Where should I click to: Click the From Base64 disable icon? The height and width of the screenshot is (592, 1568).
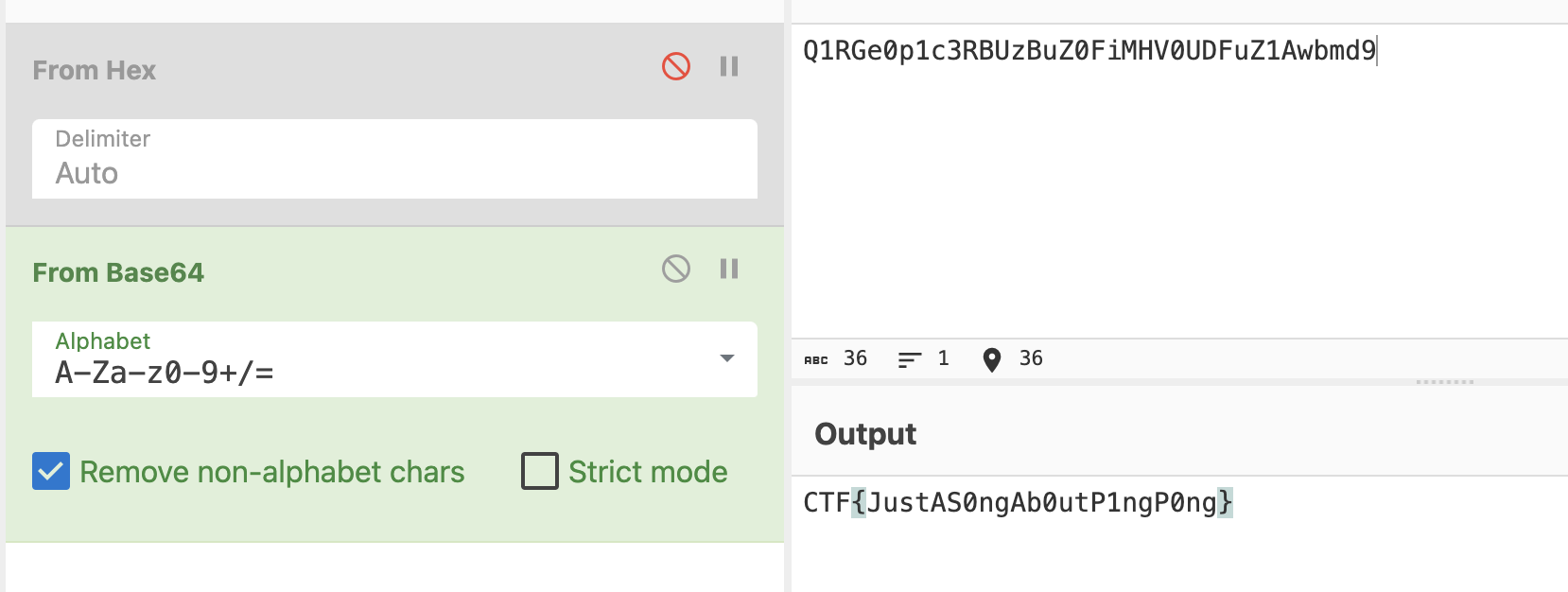point(676,269)
